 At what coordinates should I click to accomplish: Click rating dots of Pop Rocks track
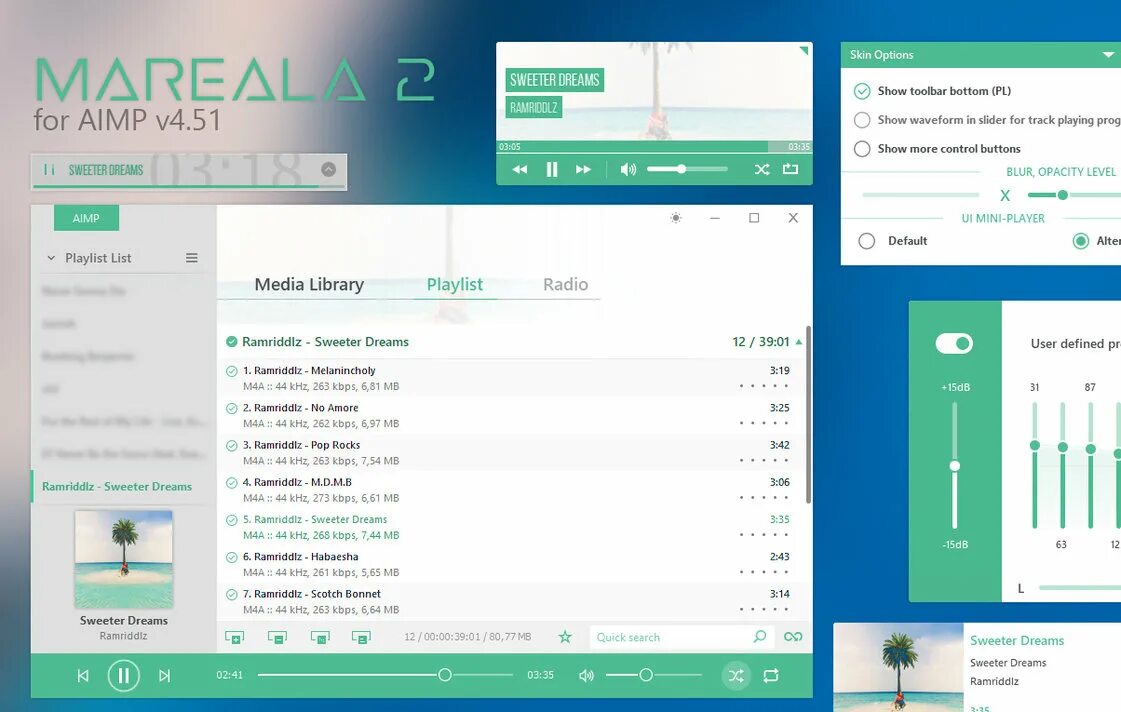click(764, 460)
